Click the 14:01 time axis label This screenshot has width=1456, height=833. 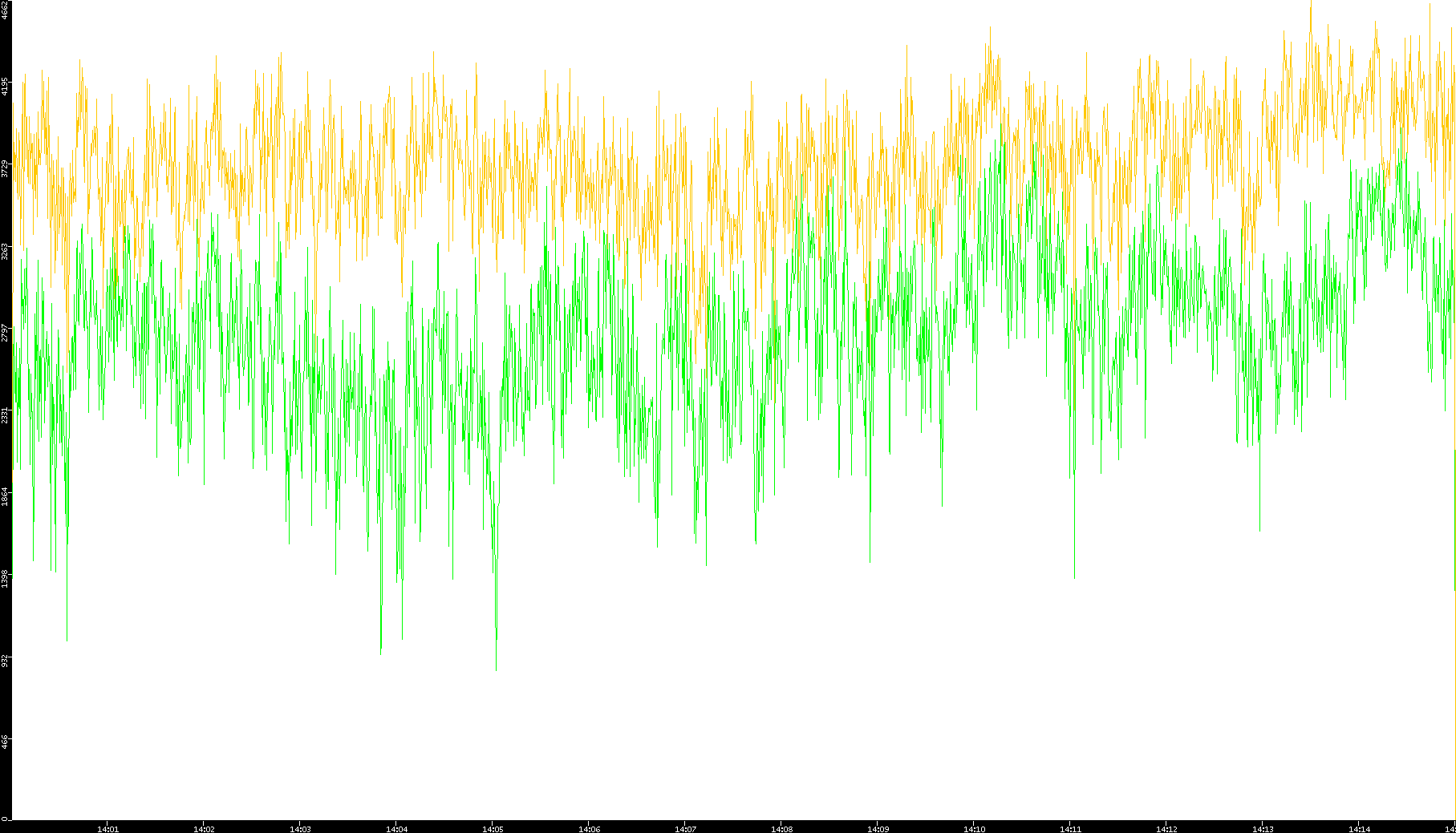click(x=107, y=829)
